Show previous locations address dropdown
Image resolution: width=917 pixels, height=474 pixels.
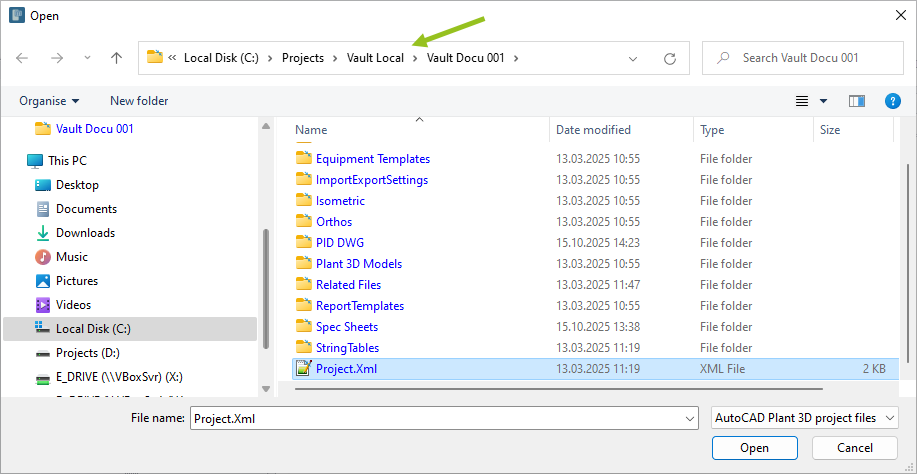pyautogui.click(x=633, y=58)
